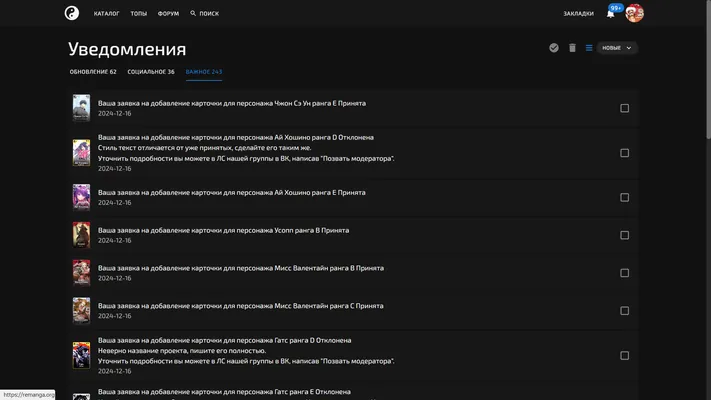Delete notifications with trash icon

tap(572, 48)
